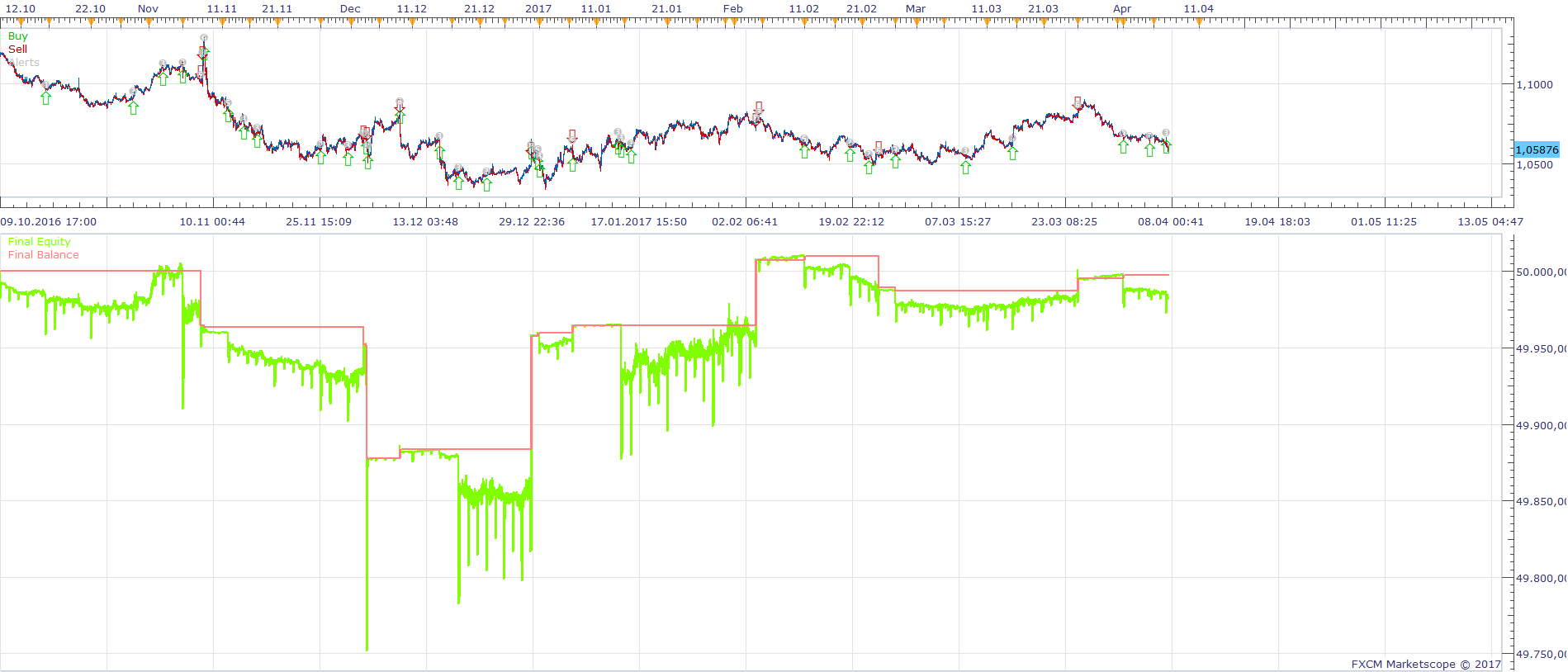
Task: Click the Feb month label on the top axis
Action: 732,8
